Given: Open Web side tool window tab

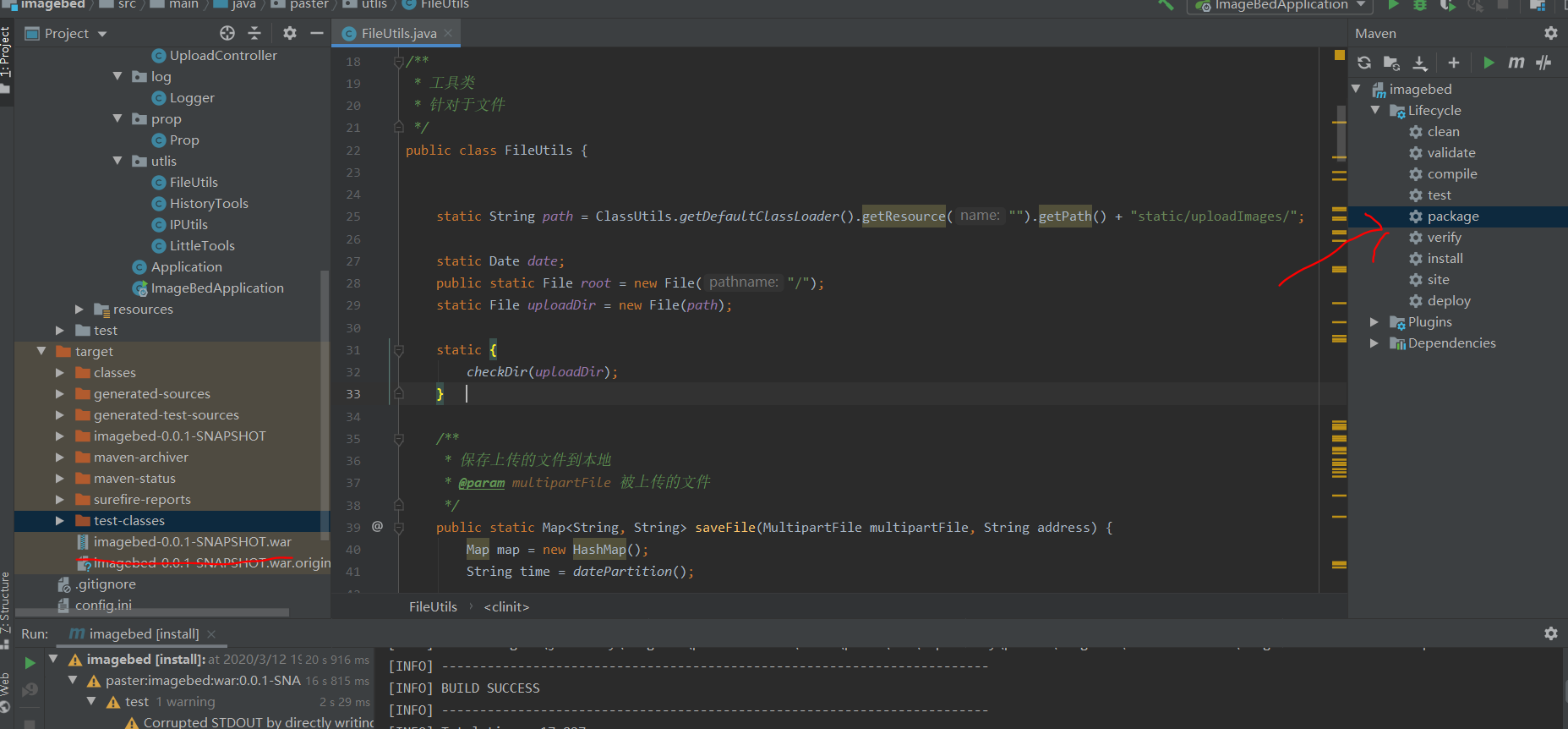Looking at the screenshot, I should [x=6, y=693].
